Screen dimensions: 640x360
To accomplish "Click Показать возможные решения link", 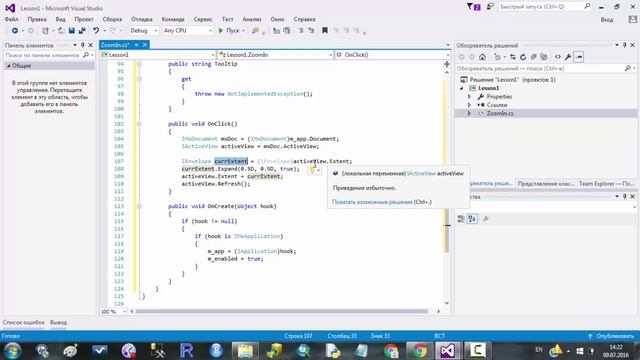I will coord(372,202).
